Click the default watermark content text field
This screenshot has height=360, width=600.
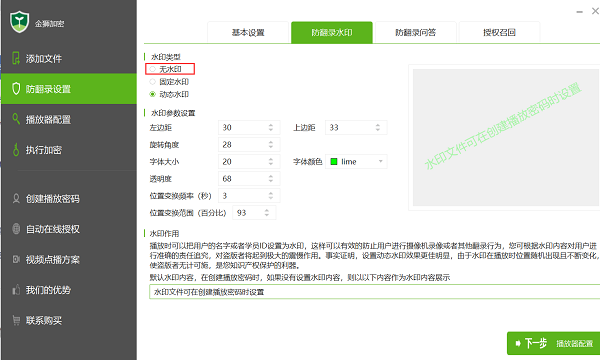coord(375,292)
